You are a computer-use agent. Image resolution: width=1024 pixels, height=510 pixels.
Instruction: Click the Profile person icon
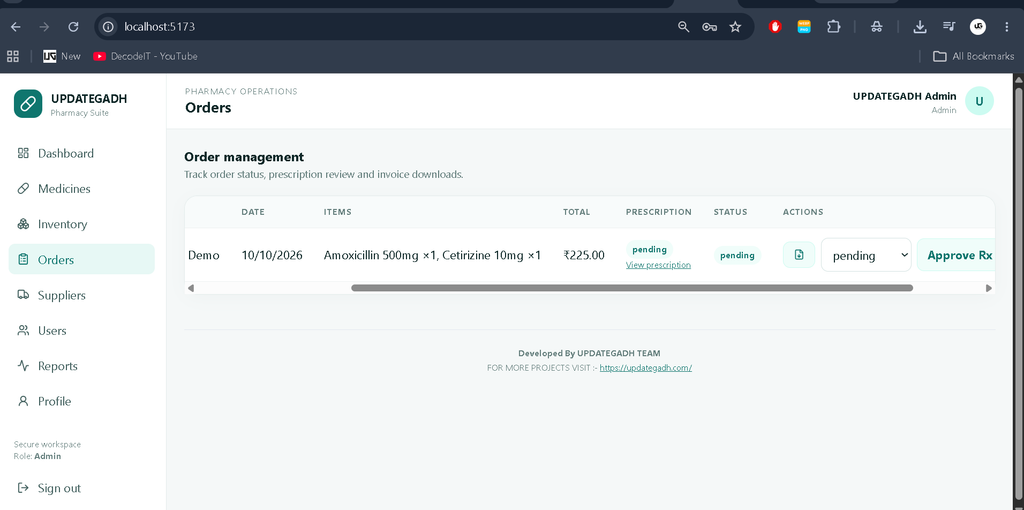(x=24, y=401)
